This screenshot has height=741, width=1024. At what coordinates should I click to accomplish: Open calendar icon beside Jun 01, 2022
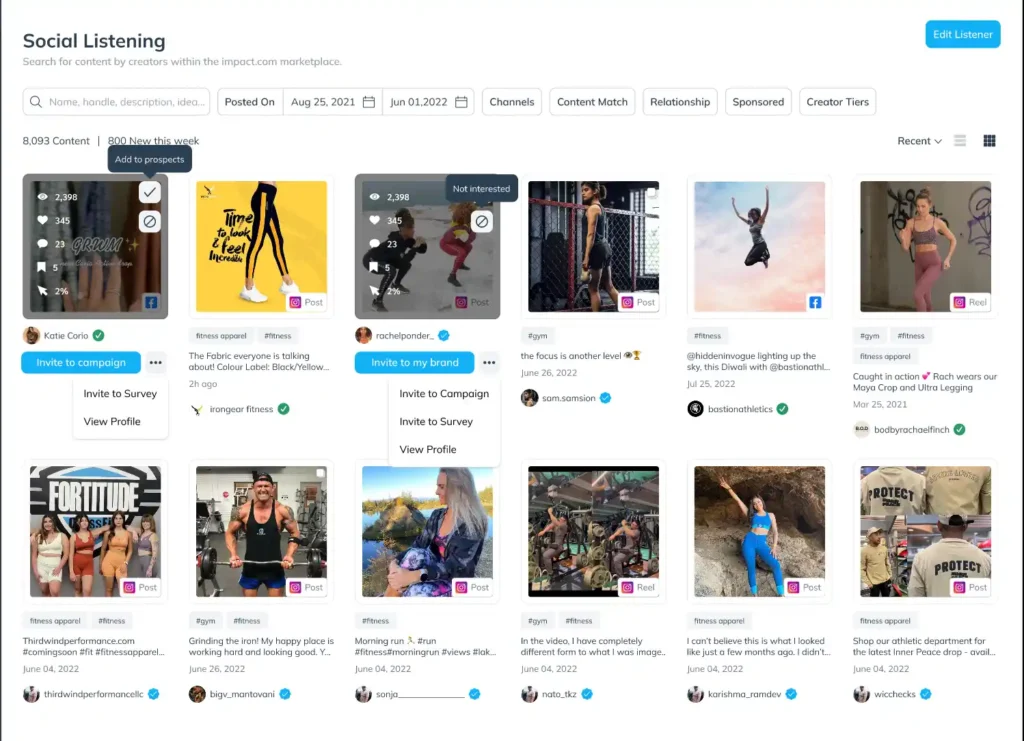[461, 102]
